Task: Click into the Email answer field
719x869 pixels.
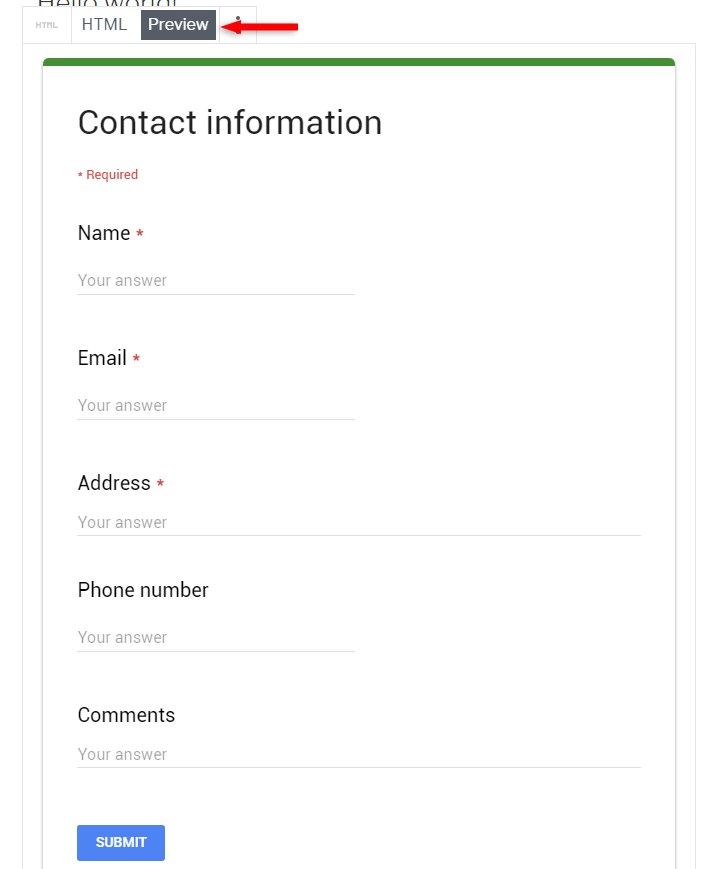Action: [216, 406]
